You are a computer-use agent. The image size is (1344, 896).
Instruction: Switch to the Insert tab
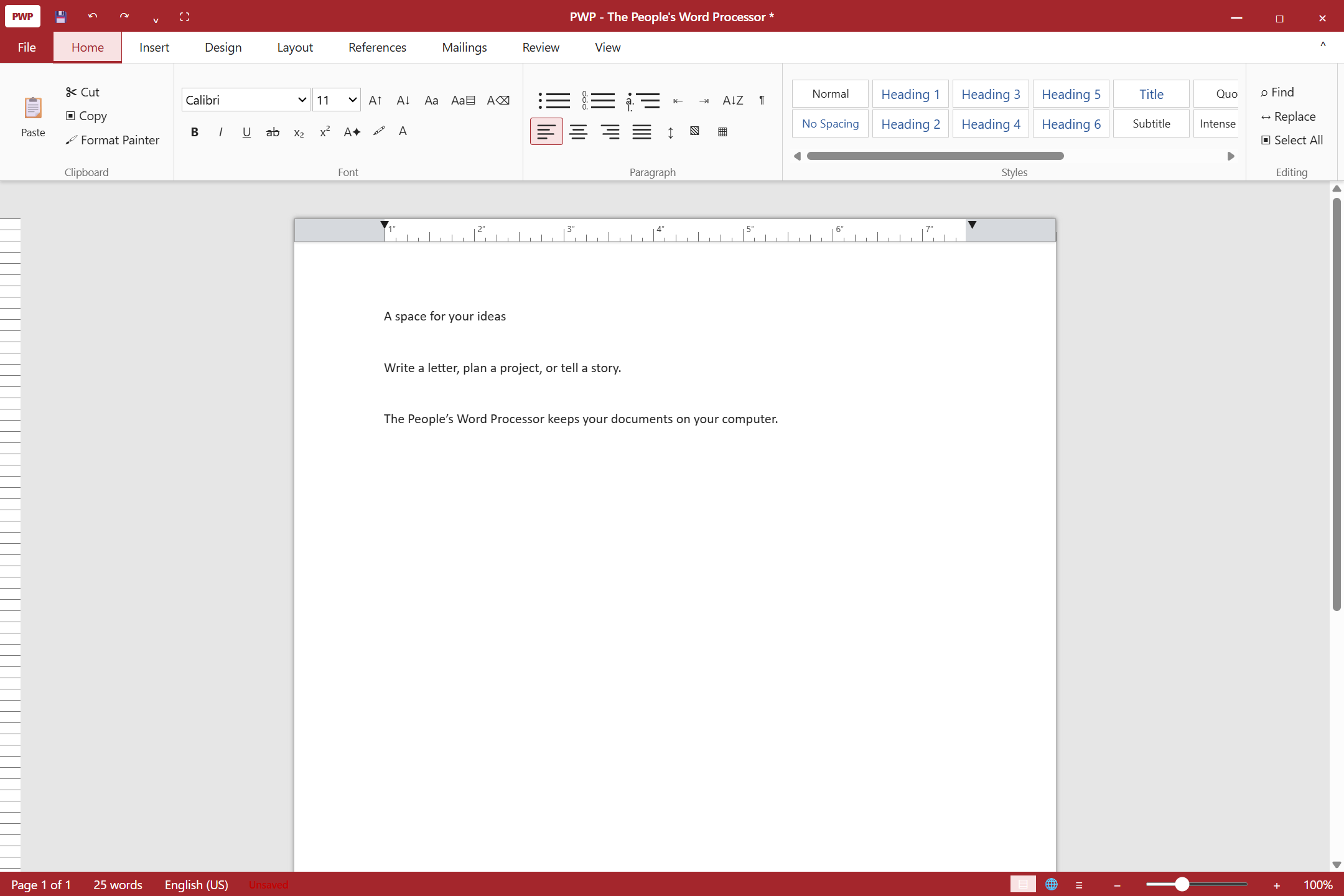coord(154,47)
